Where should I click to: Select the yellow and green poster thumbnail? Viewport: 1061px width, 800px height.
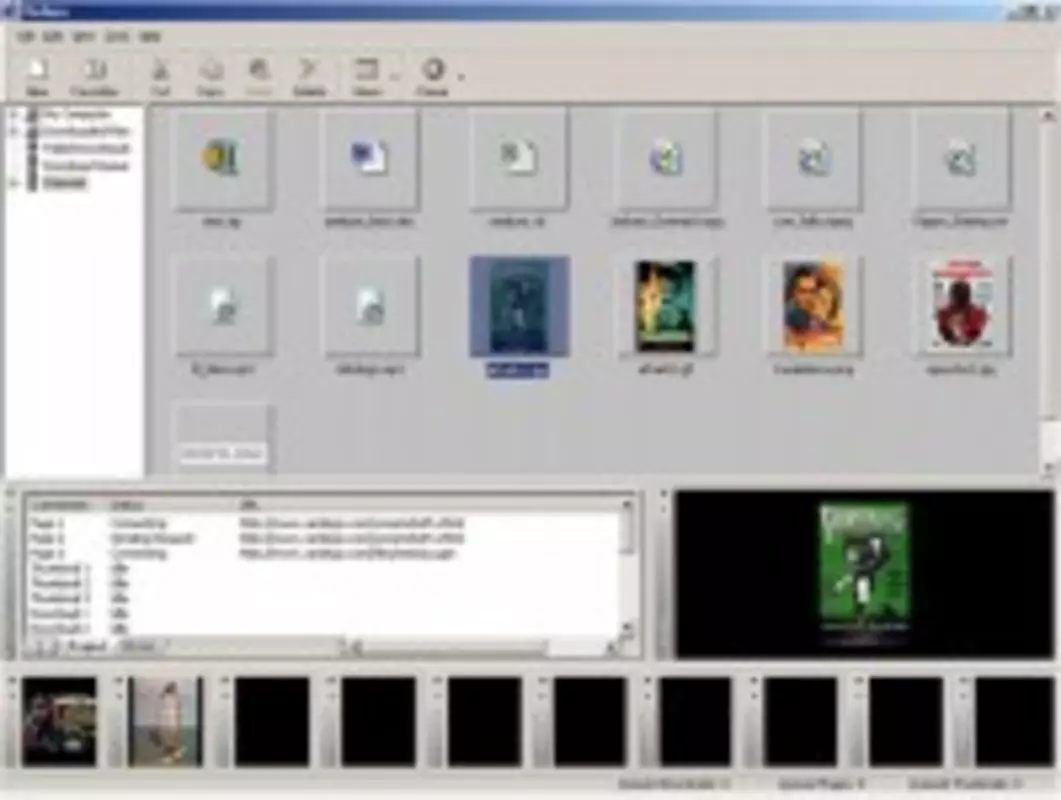click(666, 307)
